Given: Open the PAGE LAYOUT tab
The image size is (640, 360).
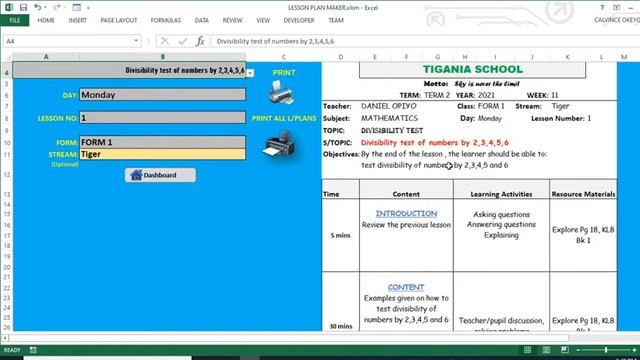Looking at the screenshot, I should tap(119, 20).
